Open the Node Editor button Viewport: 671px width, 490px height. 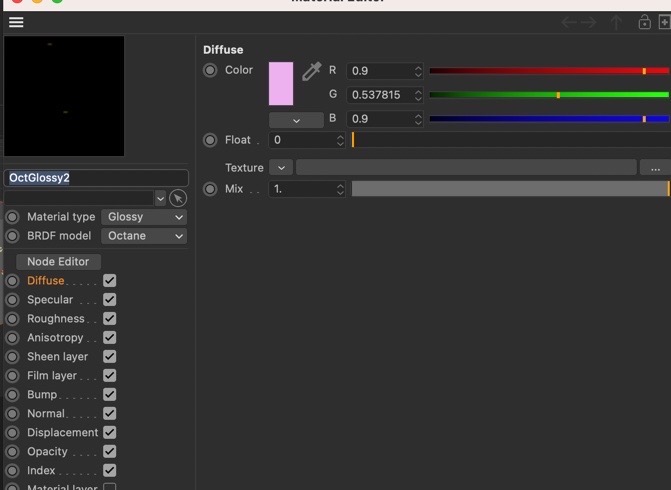point(58,261)
